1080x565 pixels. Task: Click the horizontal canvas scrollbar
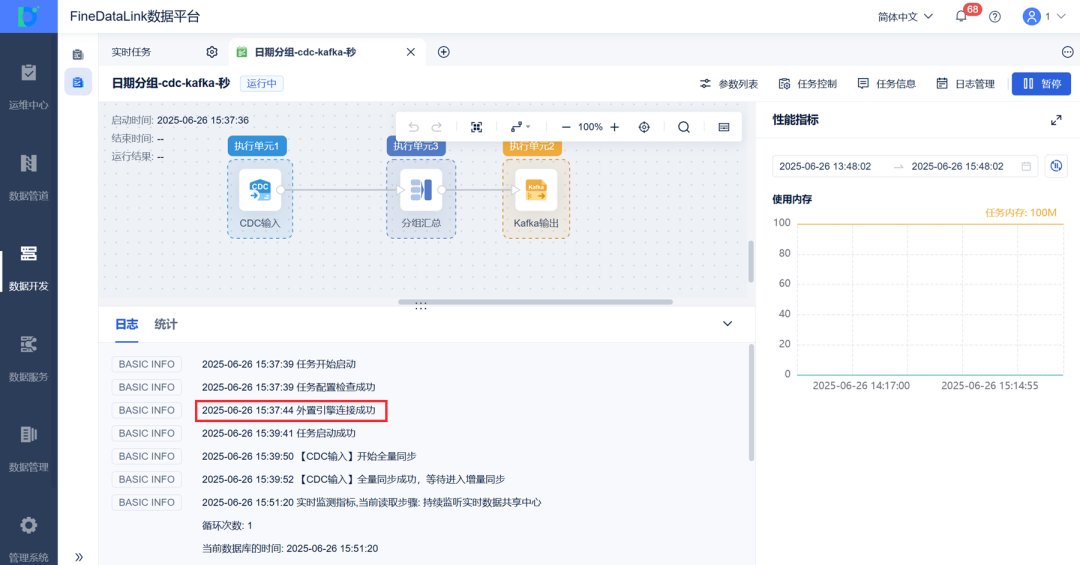(535, 302)
